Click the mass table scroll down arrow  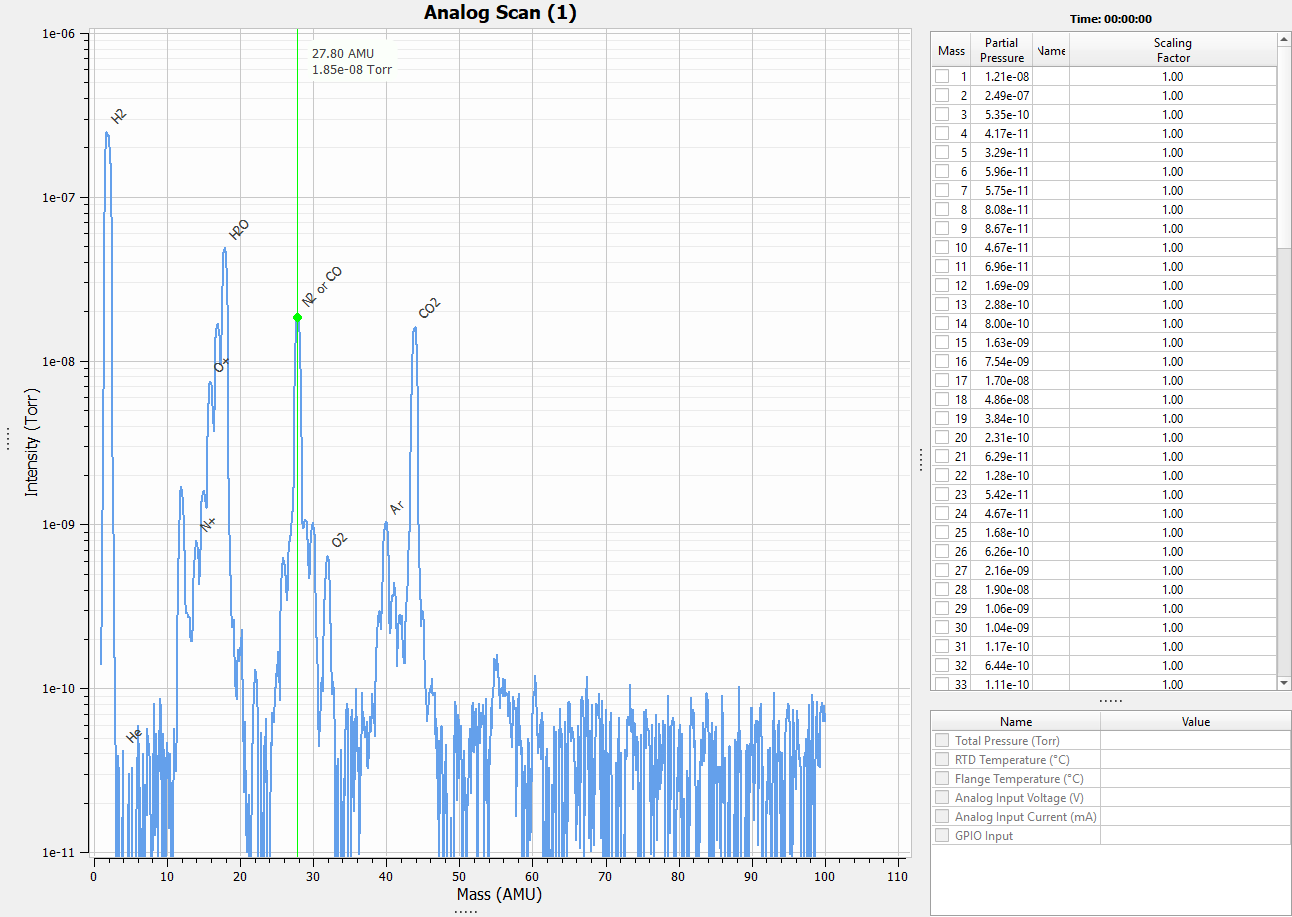1284,683
